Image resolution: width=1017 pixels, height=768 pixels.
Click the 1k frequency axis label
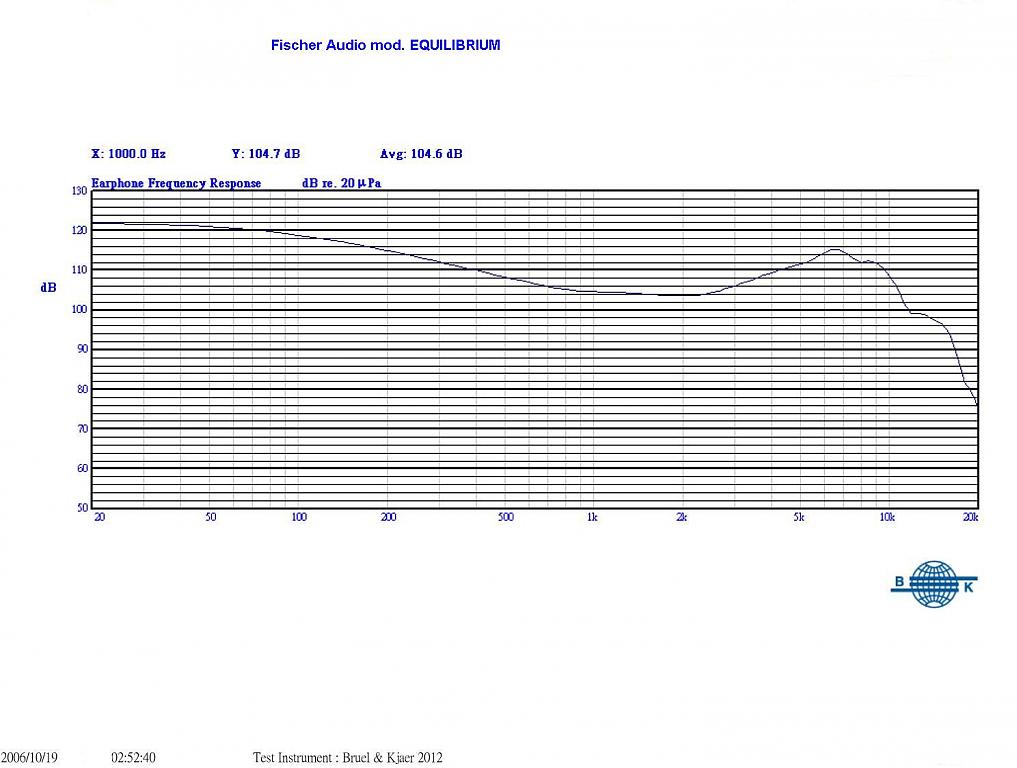coord(592,517)
